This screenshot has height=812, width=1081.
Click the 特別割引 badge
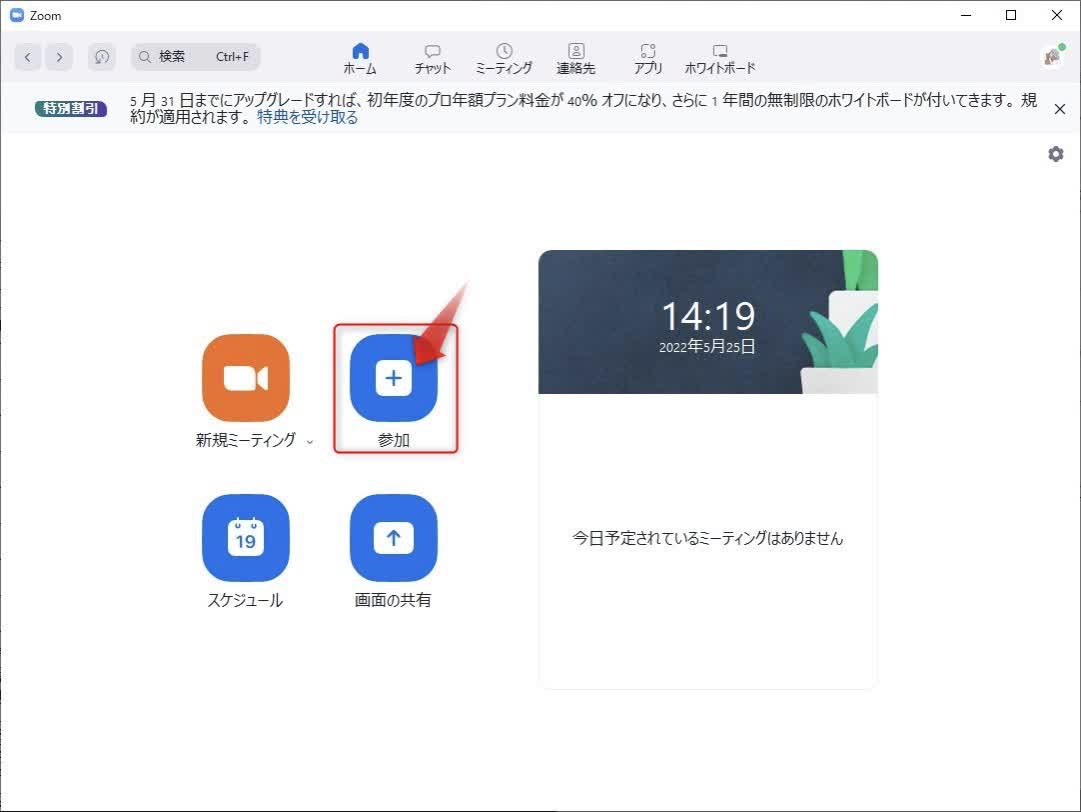tap(71, 108)
